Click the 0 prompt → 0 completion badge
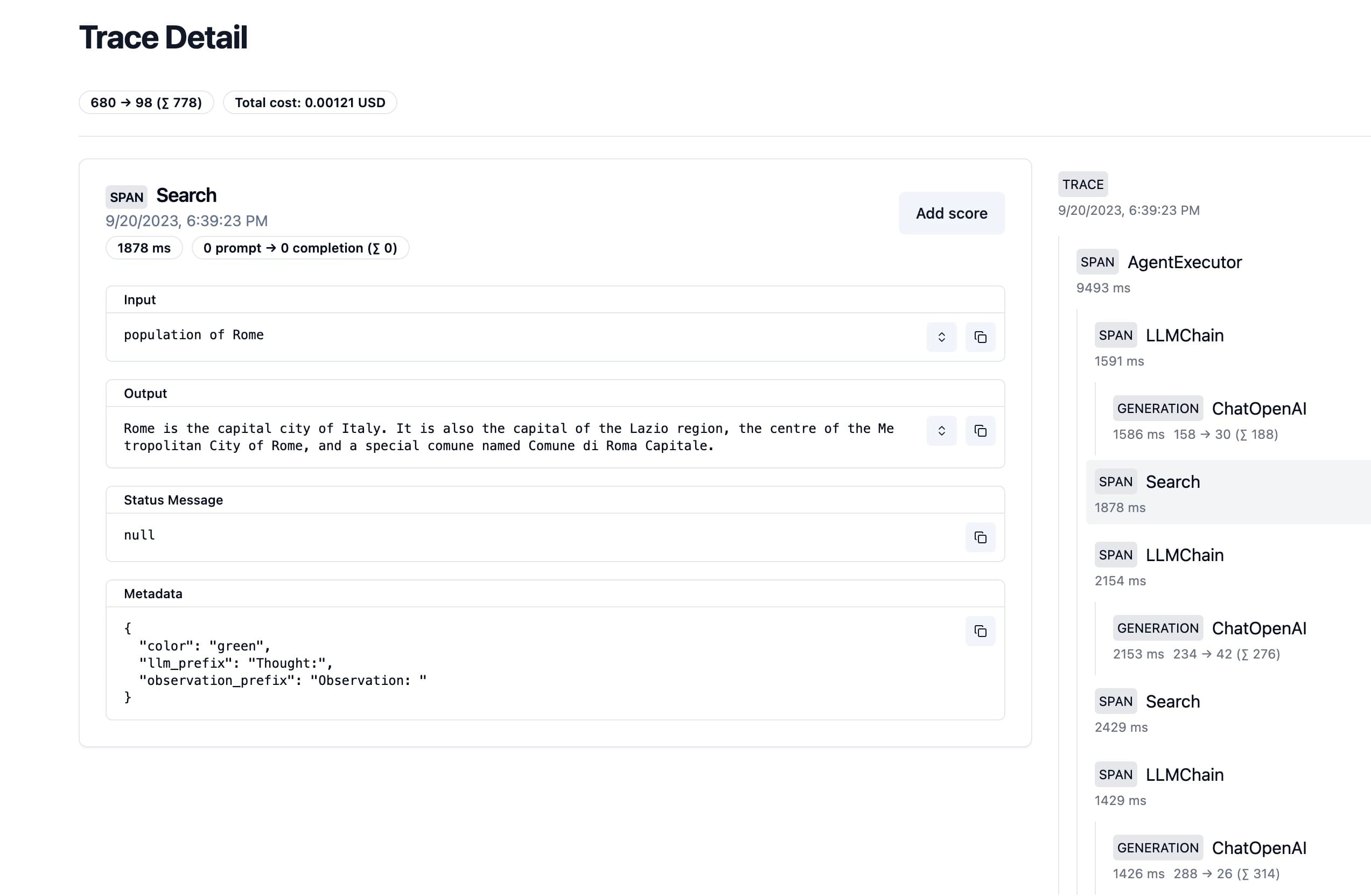This screenshot has height=896, width=1371. [300, 248]
